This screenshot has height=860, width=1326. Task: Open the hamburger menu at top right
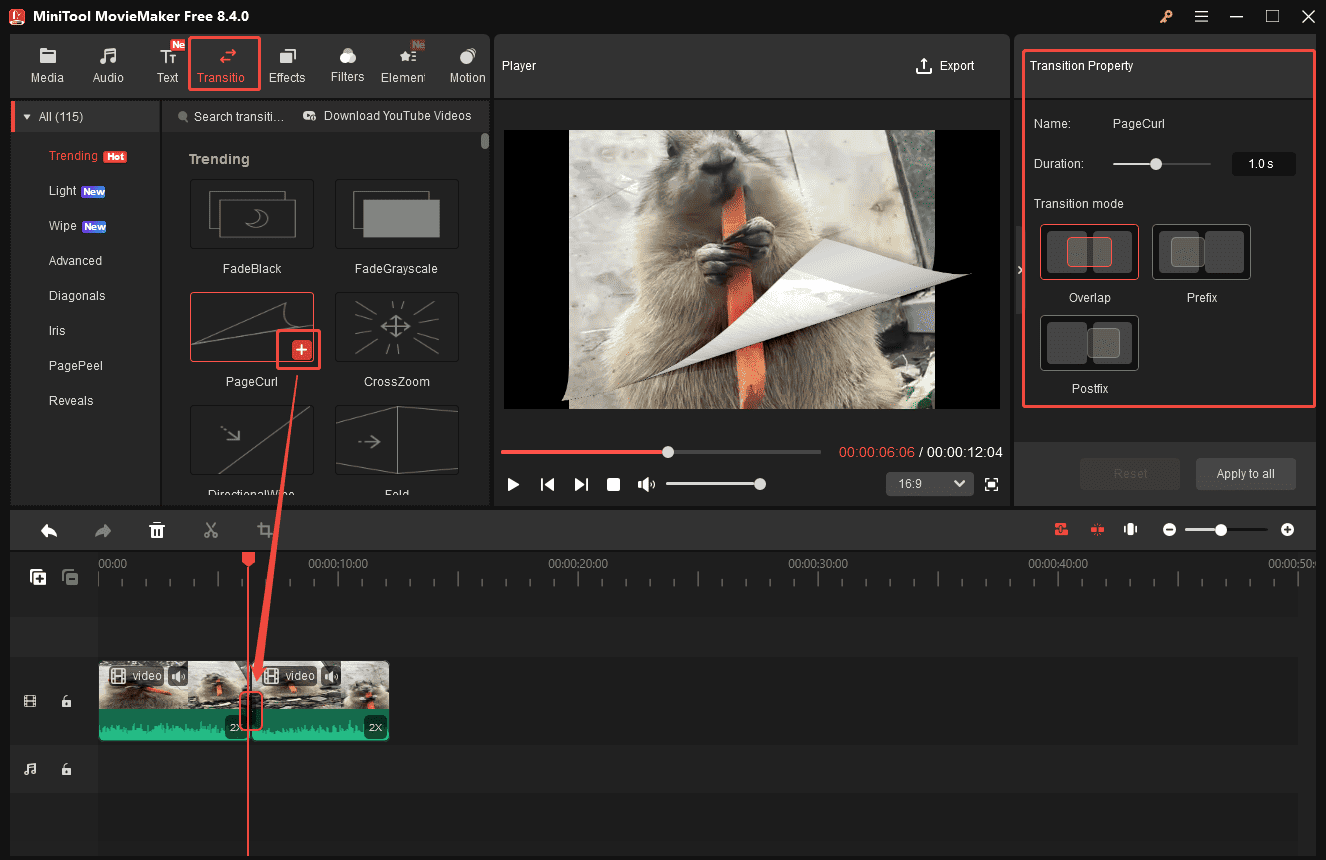coord(1201,16)
